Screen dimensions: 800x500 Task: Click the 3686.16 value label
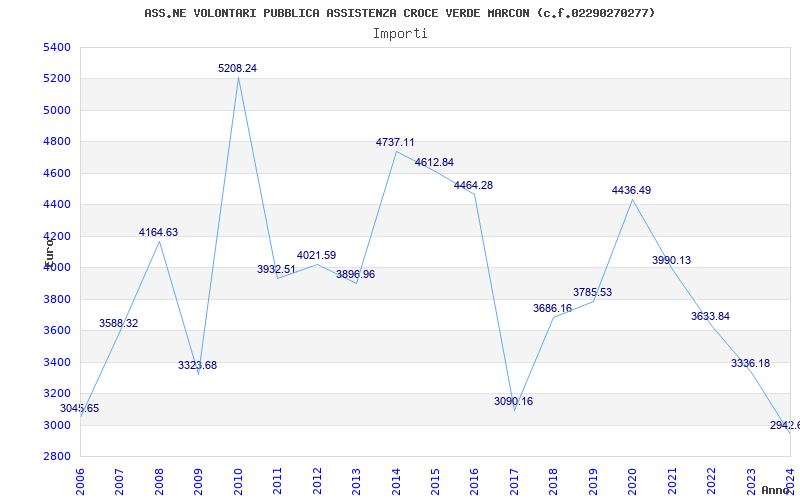click(x=553, y=309)
